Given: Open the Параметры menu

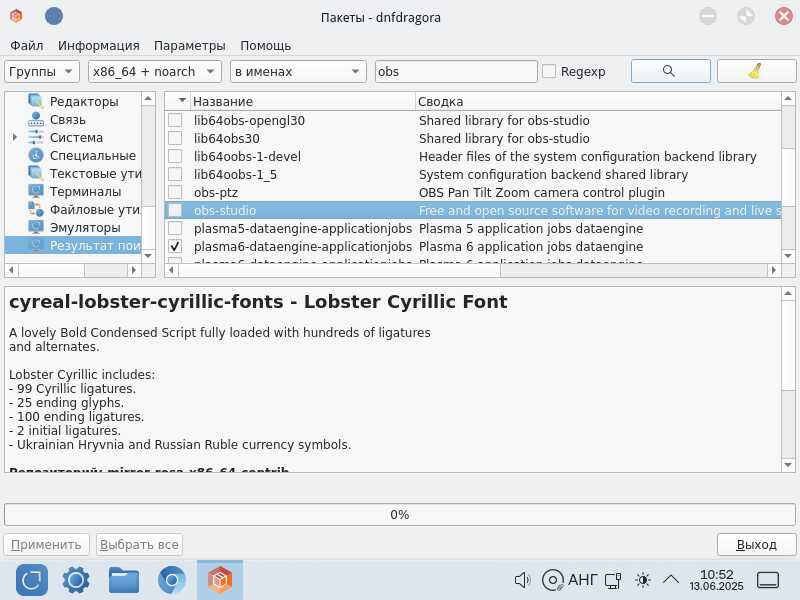Looking at the screenshot, I should click(x=190, y=45).
